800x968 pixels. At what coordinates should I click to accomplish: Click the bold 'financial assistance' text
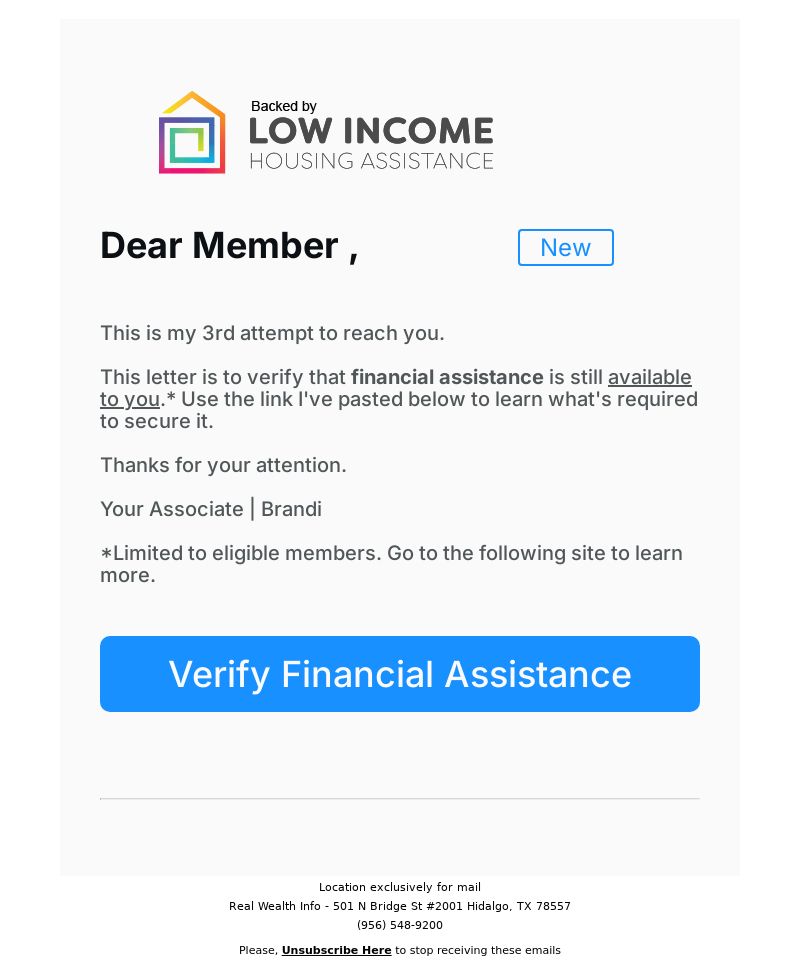click(447, 377)
